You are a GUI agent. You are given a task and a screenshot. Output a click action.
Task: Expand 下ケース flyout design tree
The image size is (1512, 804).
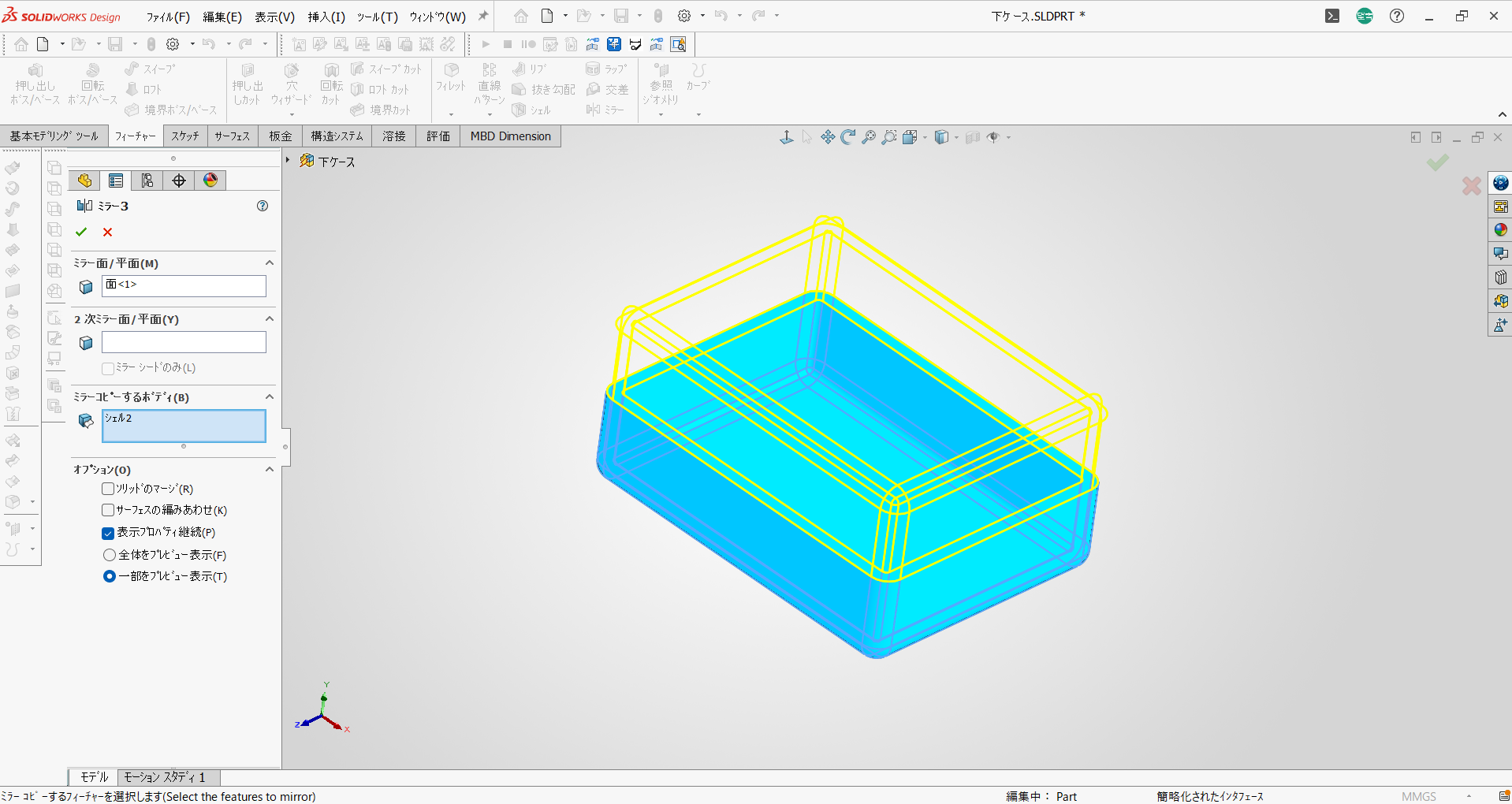(288, 160)
